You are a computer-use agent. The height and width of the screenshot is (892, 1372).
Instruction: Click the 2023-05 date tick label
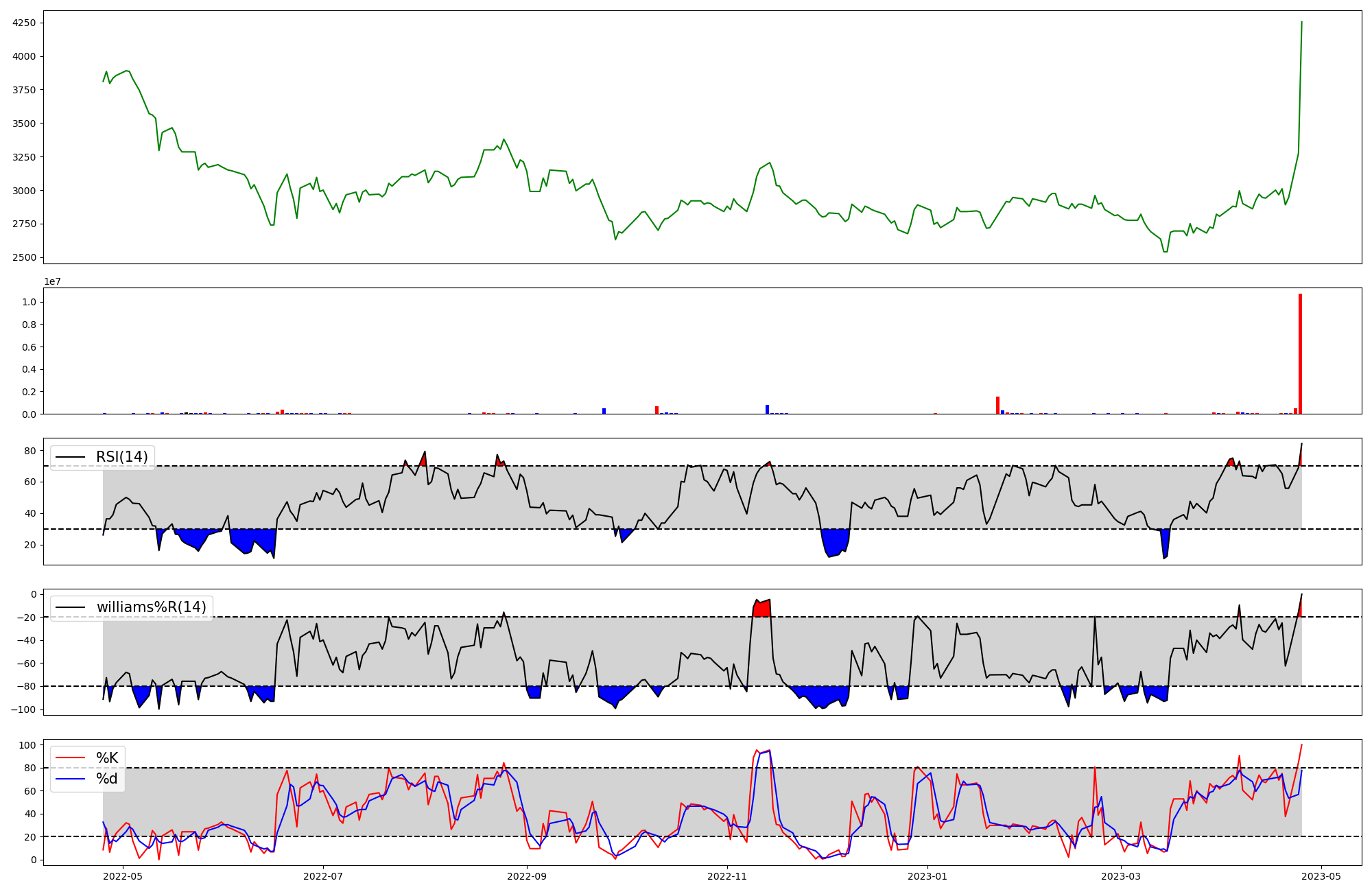pos(1321,876)
